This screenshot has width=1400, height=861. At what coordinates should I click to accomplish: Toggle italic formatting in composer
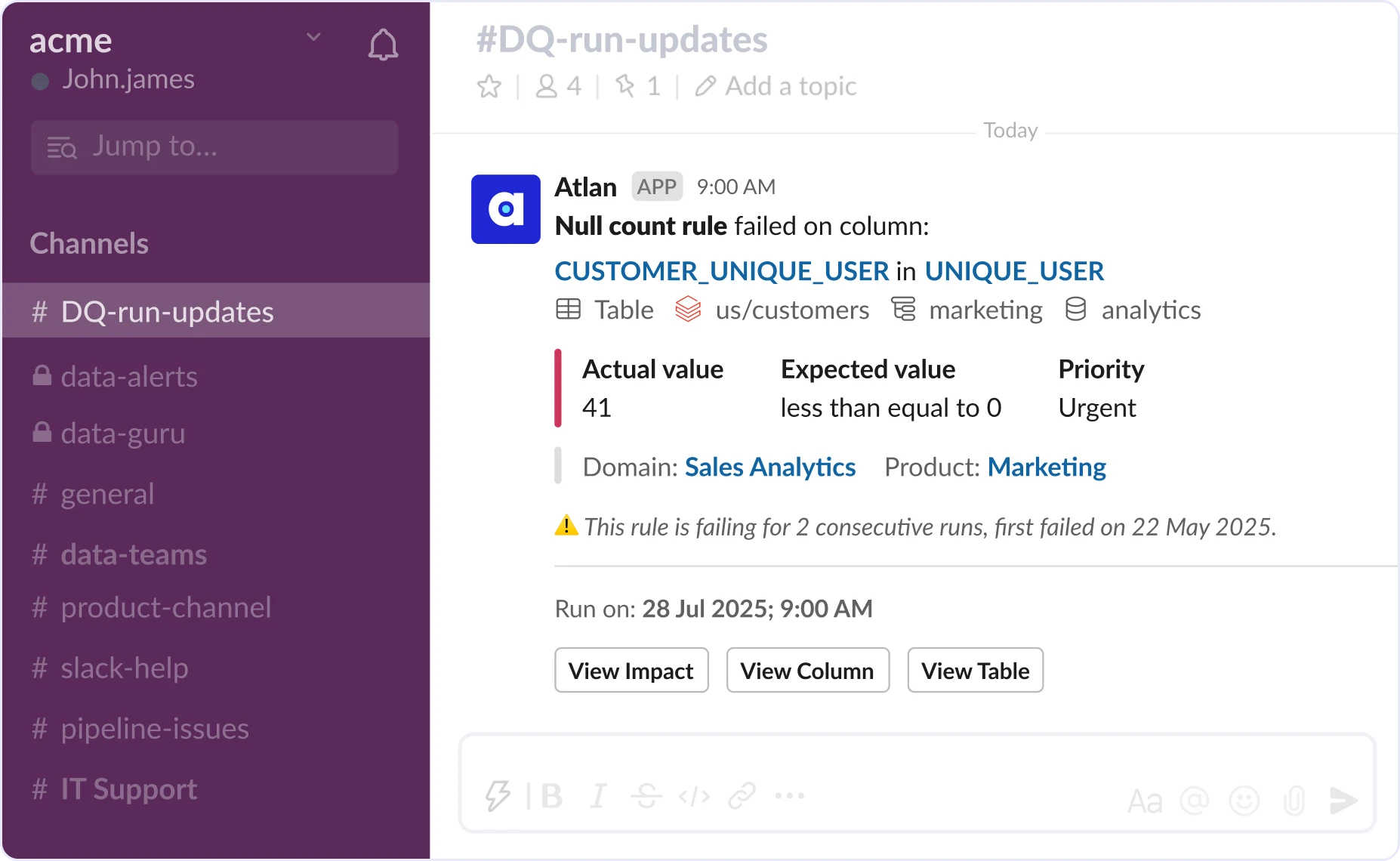pyautogui.click(x=599, y=796)
